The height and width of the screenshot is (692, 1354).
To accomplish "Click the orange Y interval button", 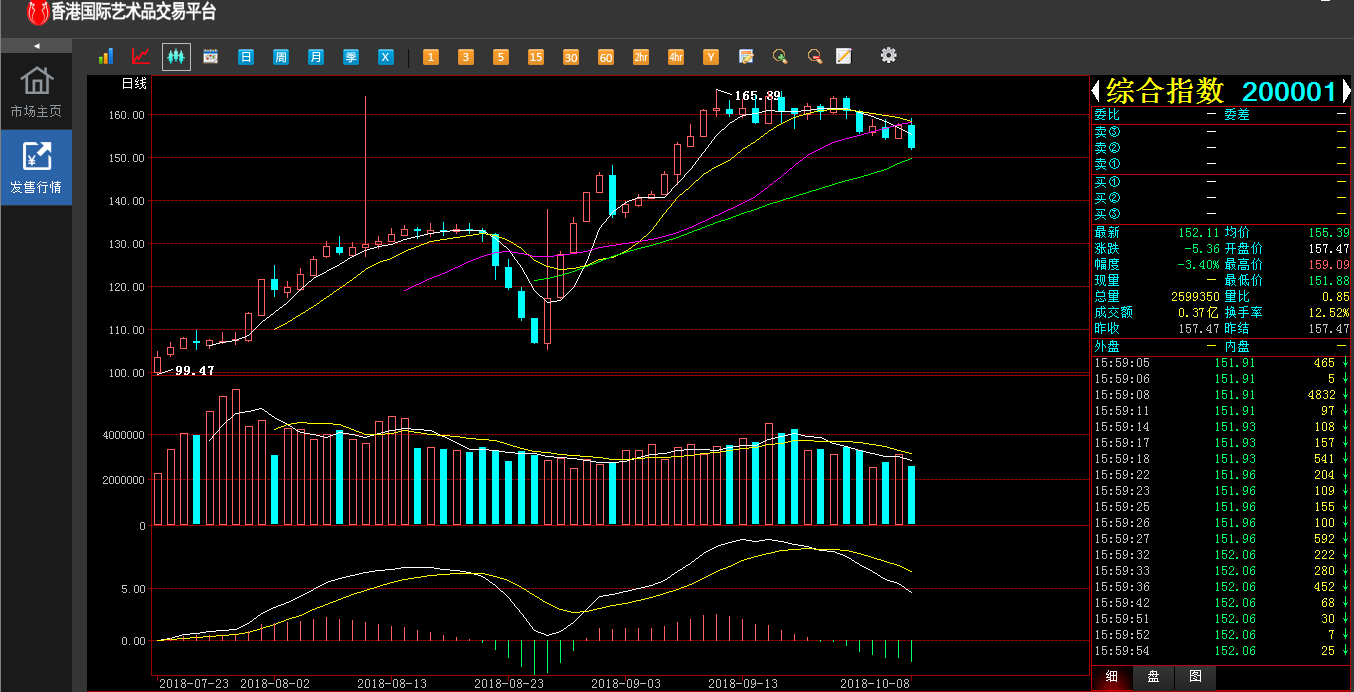I will pyautogui.click(x=711, y=57).
